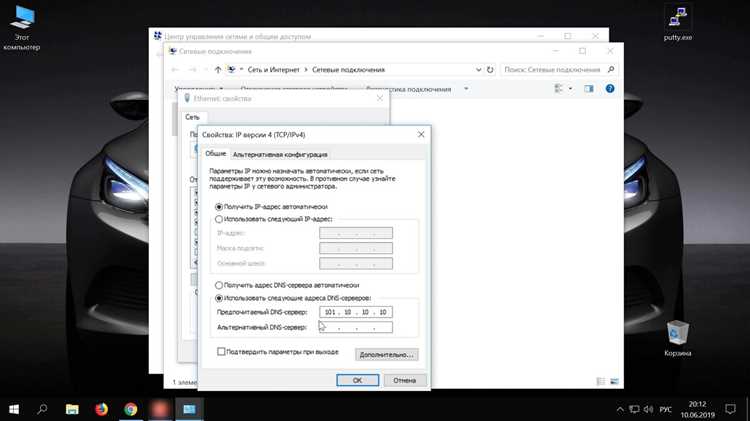
Task: Click the Отмена button
Action: [x=404, y=380]
